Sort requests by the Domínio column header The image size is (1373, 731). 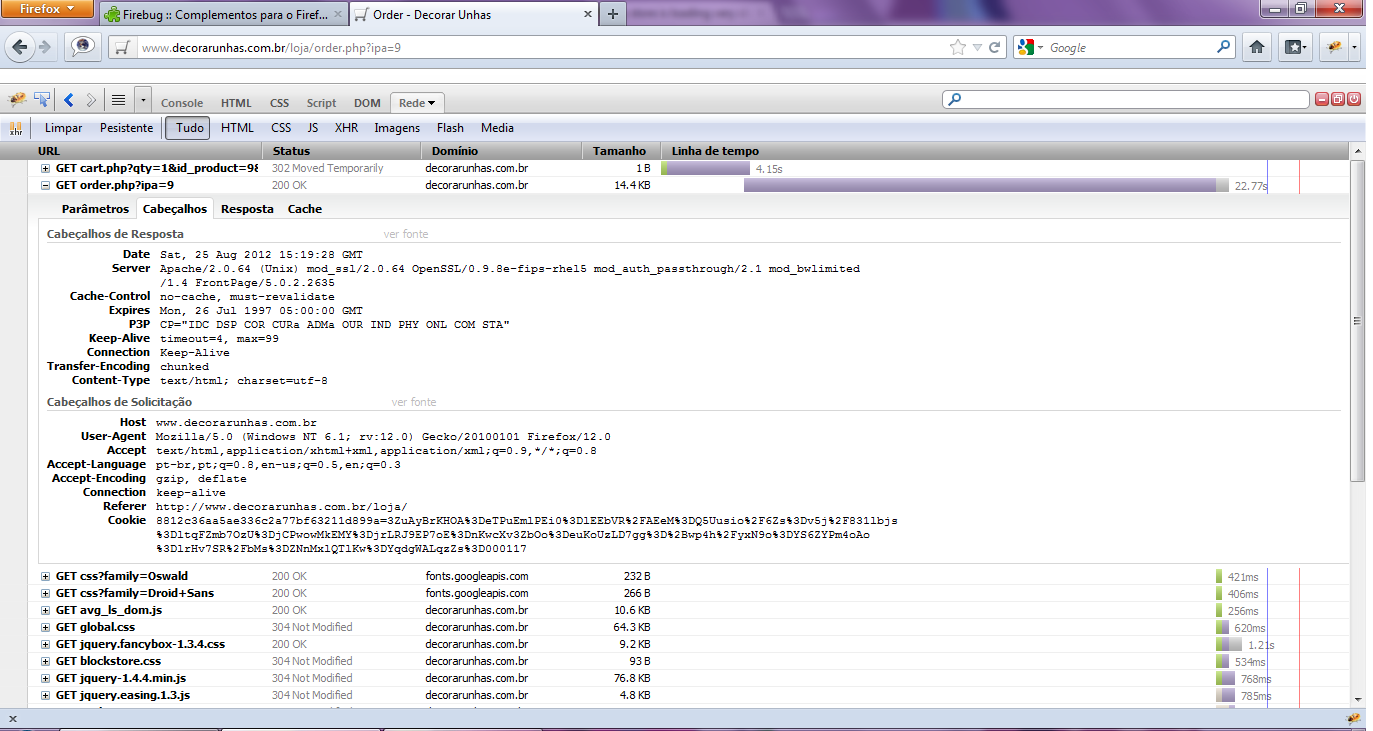(502, 151)
